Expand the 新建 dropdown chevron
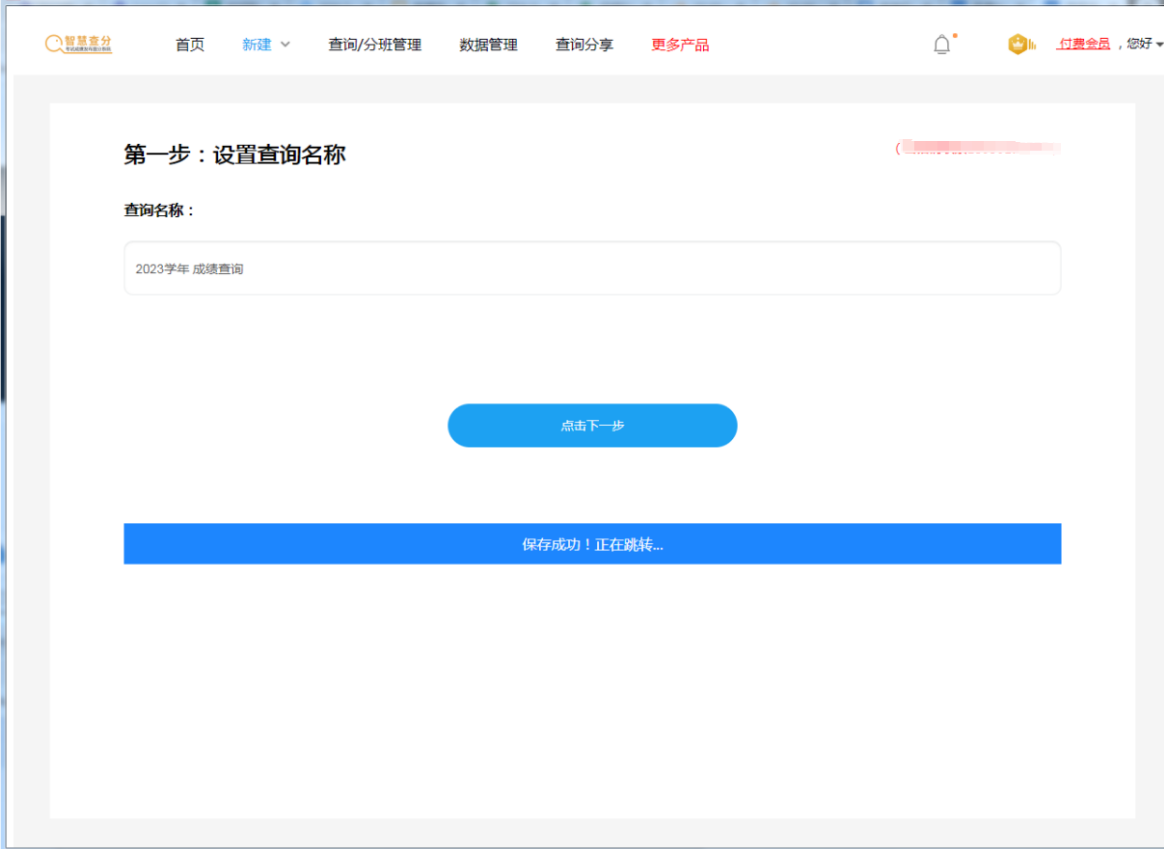 coord(285,45)
